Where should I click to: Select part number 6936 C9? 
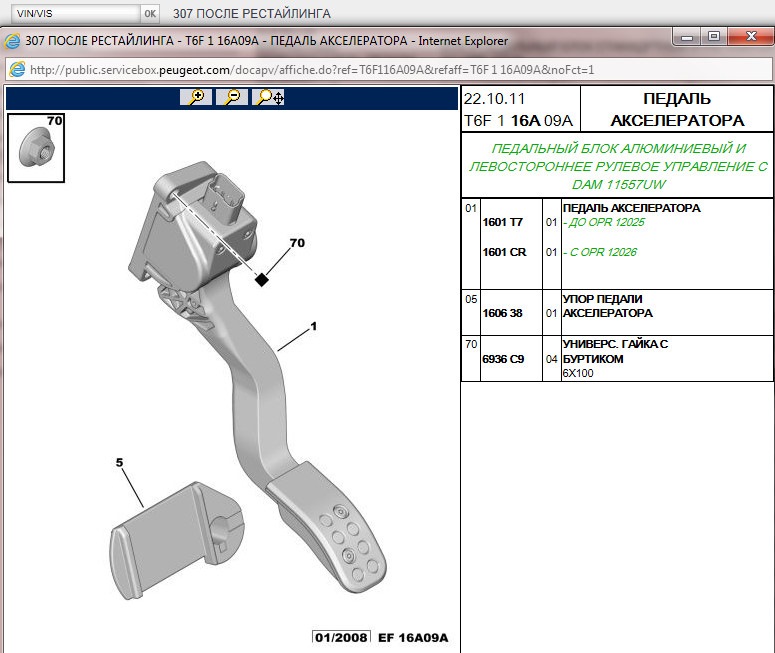pyautogui.click(x=503, y=359)
